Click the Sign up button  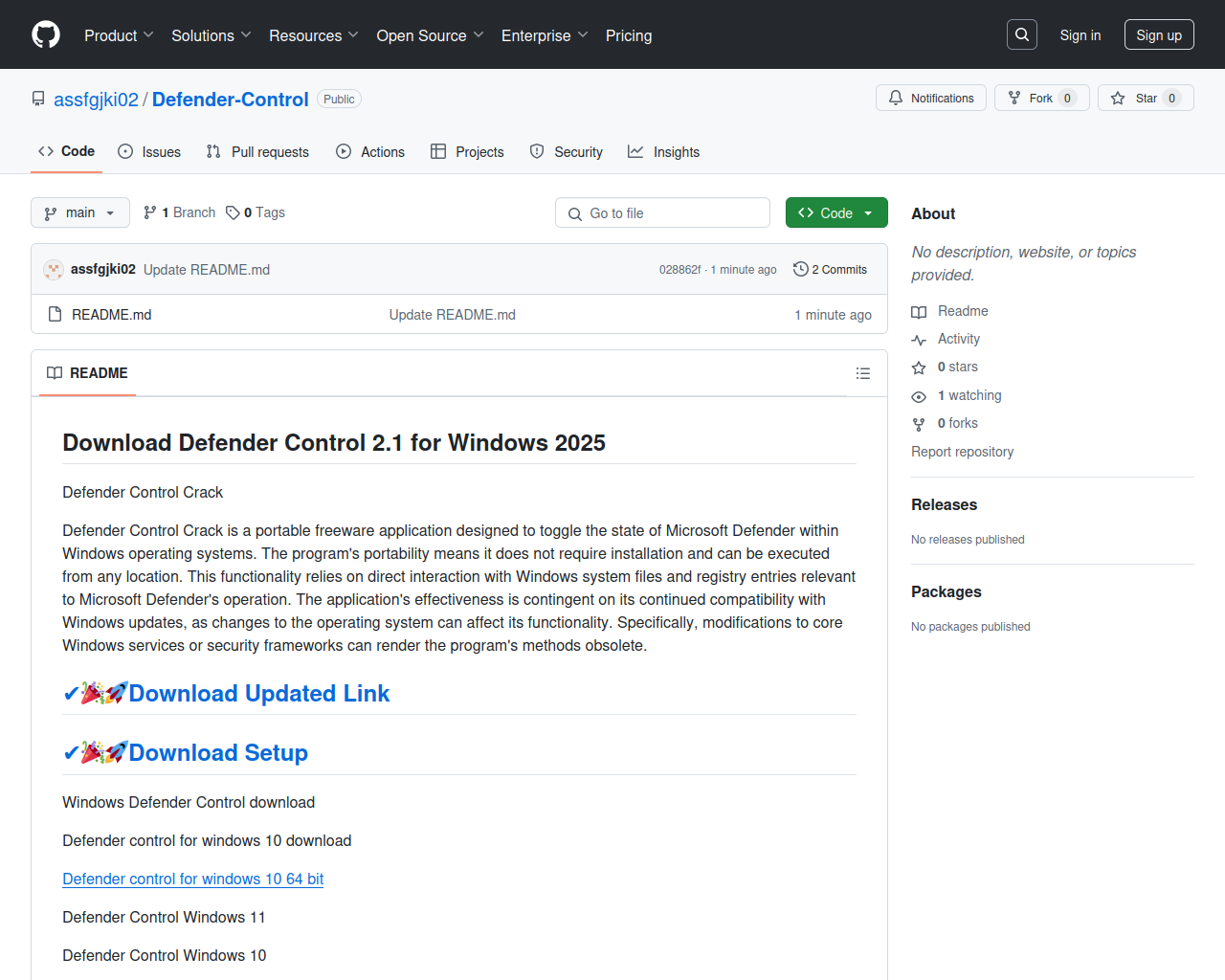[x=1159, y=34]
